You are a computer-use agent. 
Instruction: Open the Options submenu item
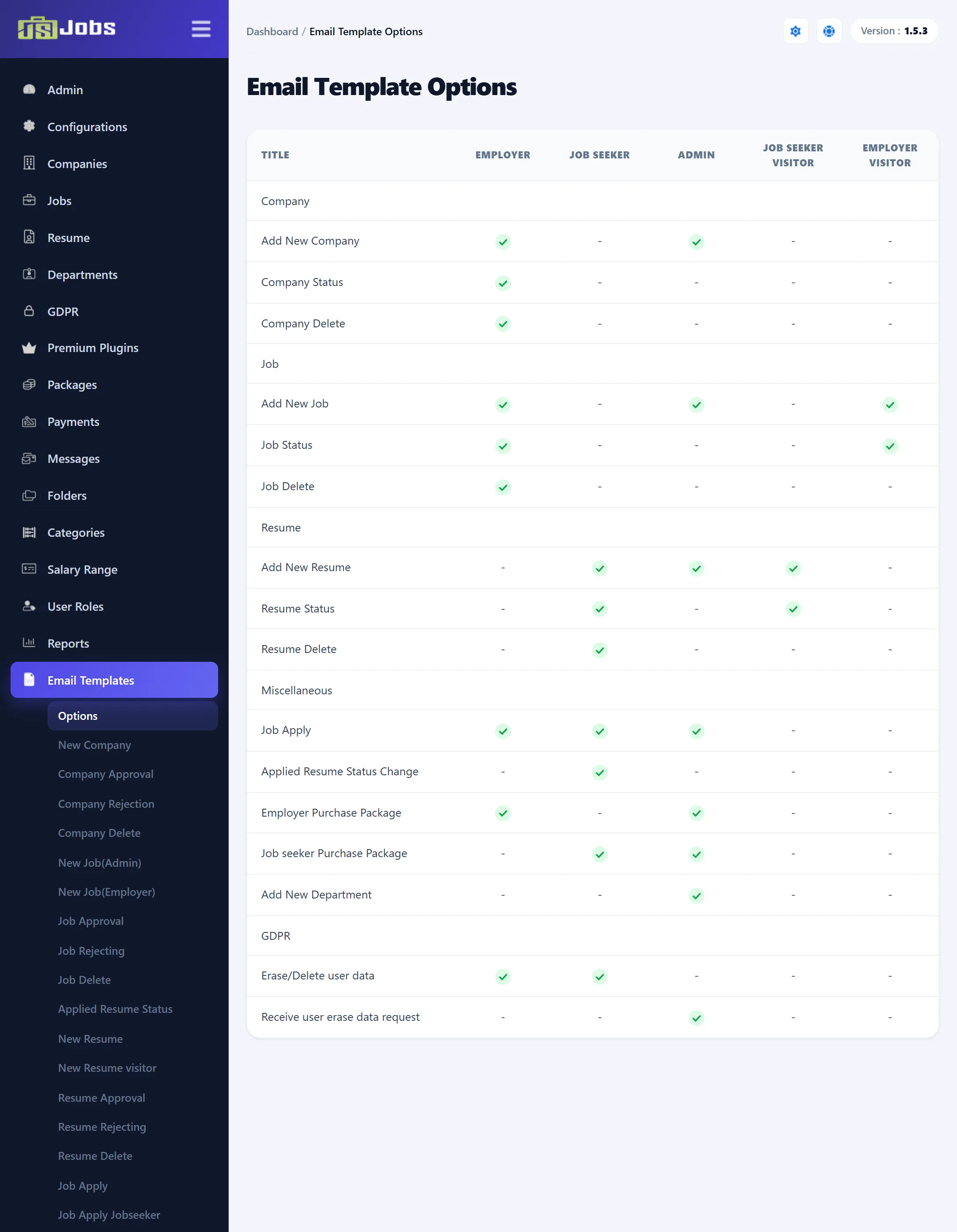pos(132,716)
